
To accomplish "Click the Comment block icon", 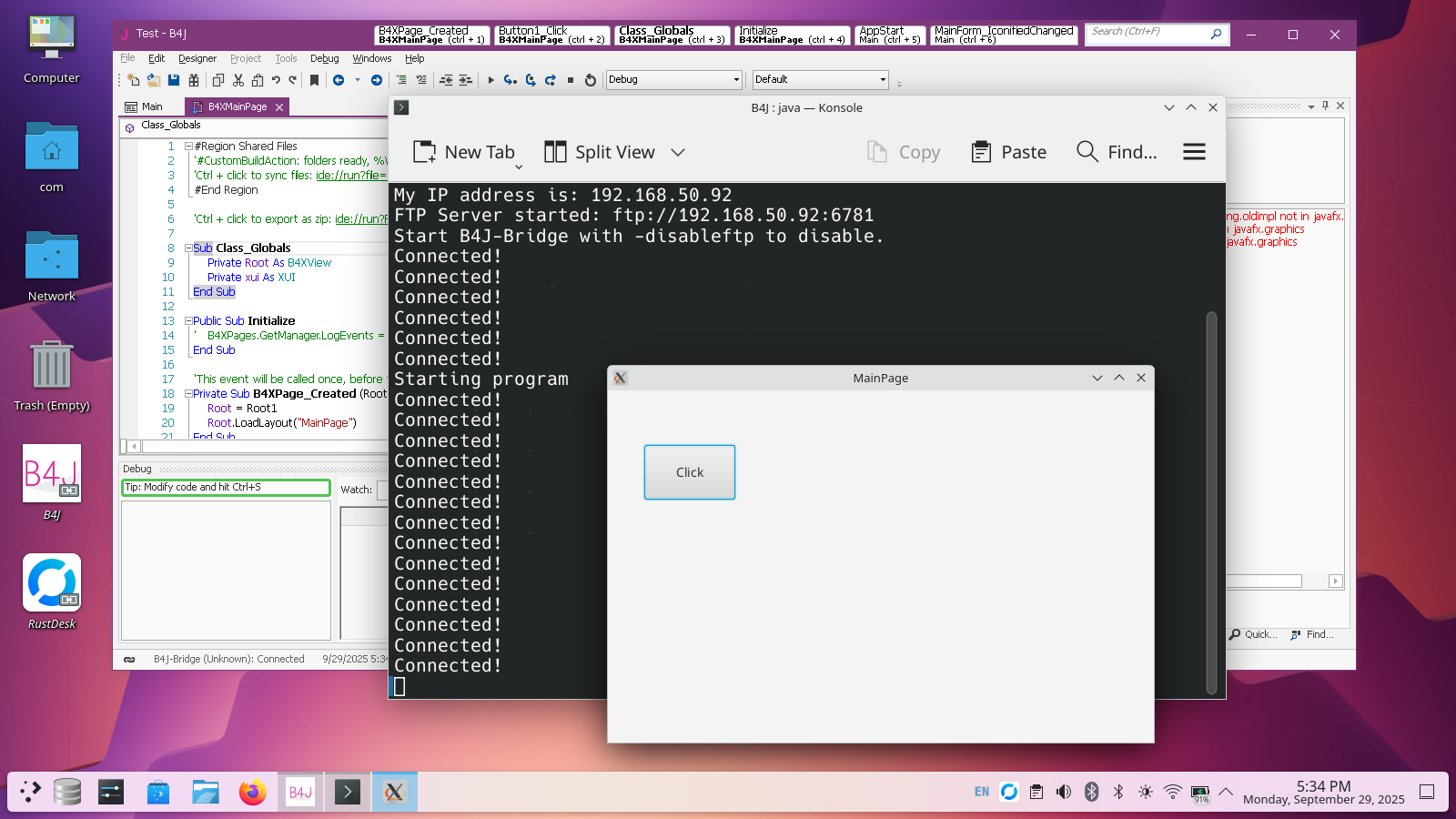I will (401, 80).
